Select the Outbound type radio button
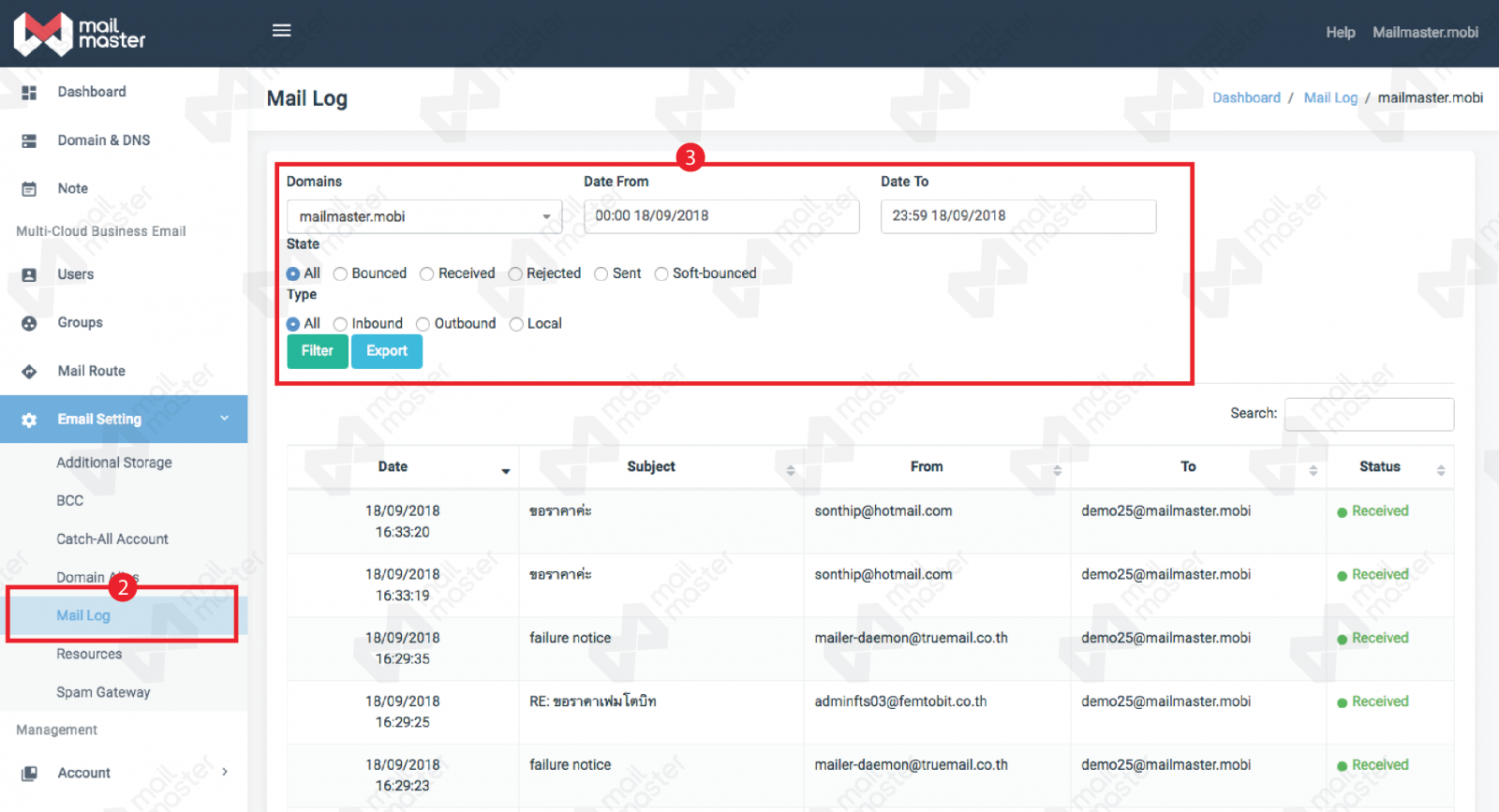Image resolution: width=1499 pixels, height=812 pixels. coord(423,324)
